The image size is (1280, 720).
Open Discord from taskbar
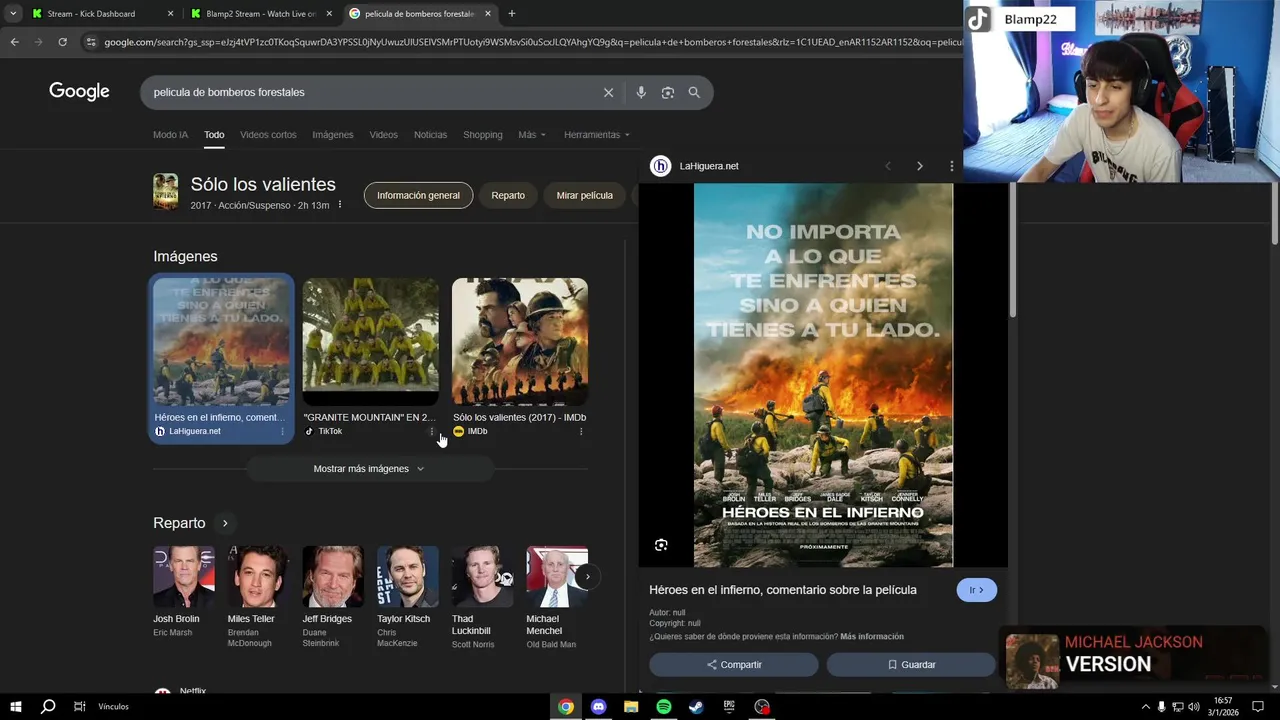598,707
